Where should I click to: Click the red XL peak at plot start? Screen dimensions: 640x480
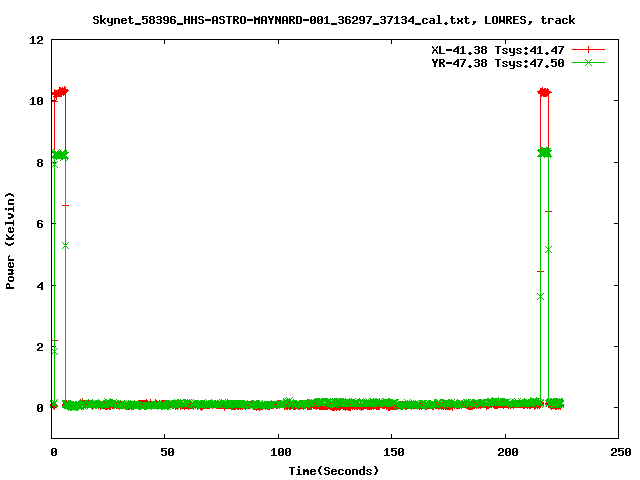(x=60, y=92)
